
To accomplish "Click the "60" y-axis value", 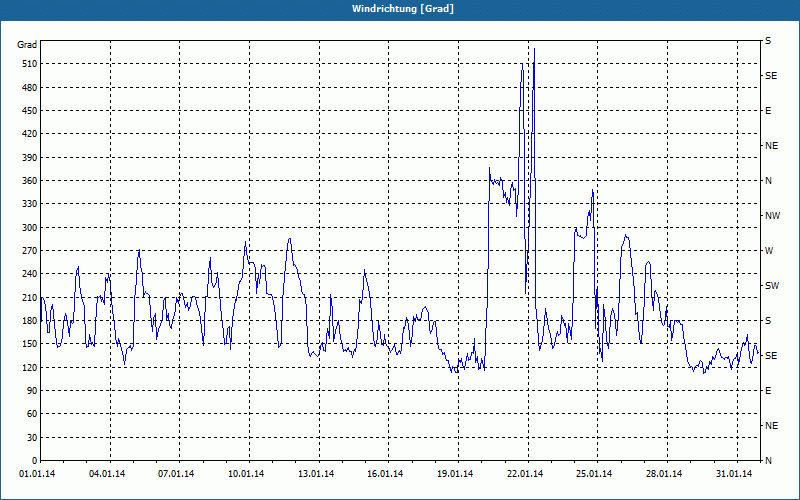I will (33, 414).
